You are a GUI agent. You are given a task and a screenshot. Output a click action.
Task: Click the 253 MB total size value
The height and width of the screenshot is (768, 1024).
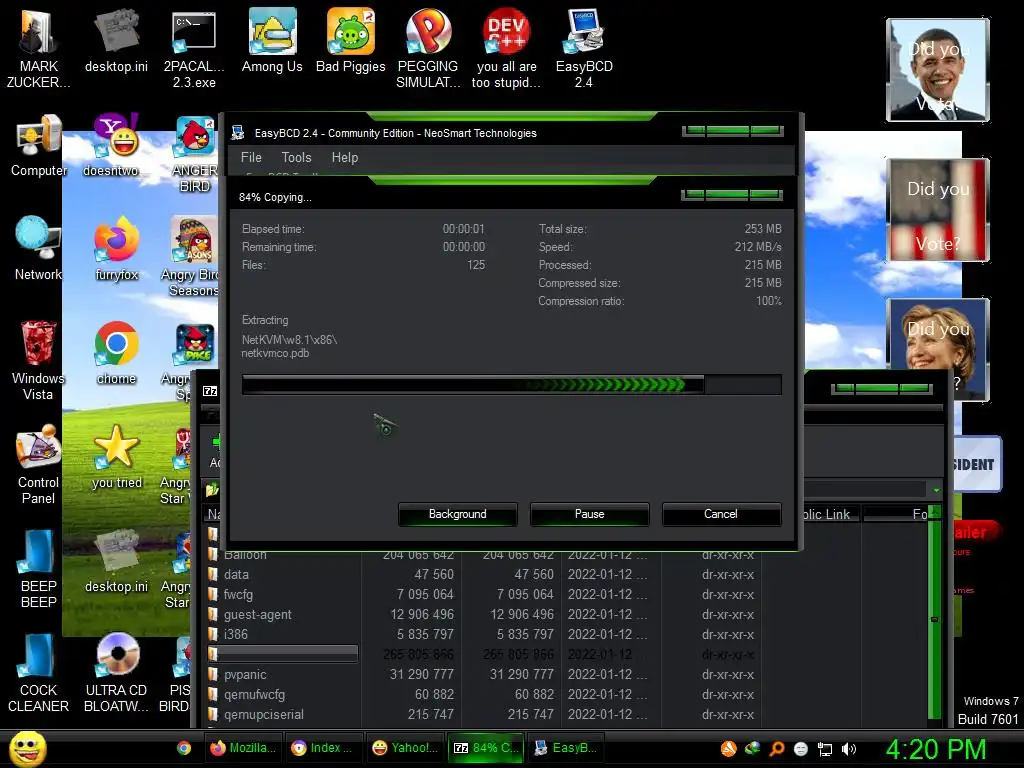coord(763,229)
